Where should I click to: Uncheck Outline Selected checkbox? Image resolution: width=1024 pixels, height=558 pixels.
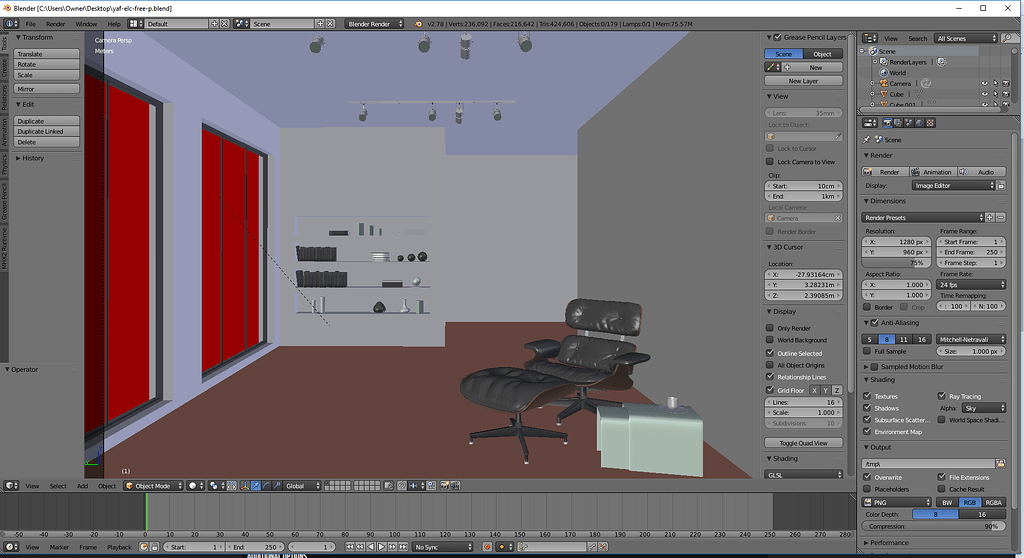(770, 353)
